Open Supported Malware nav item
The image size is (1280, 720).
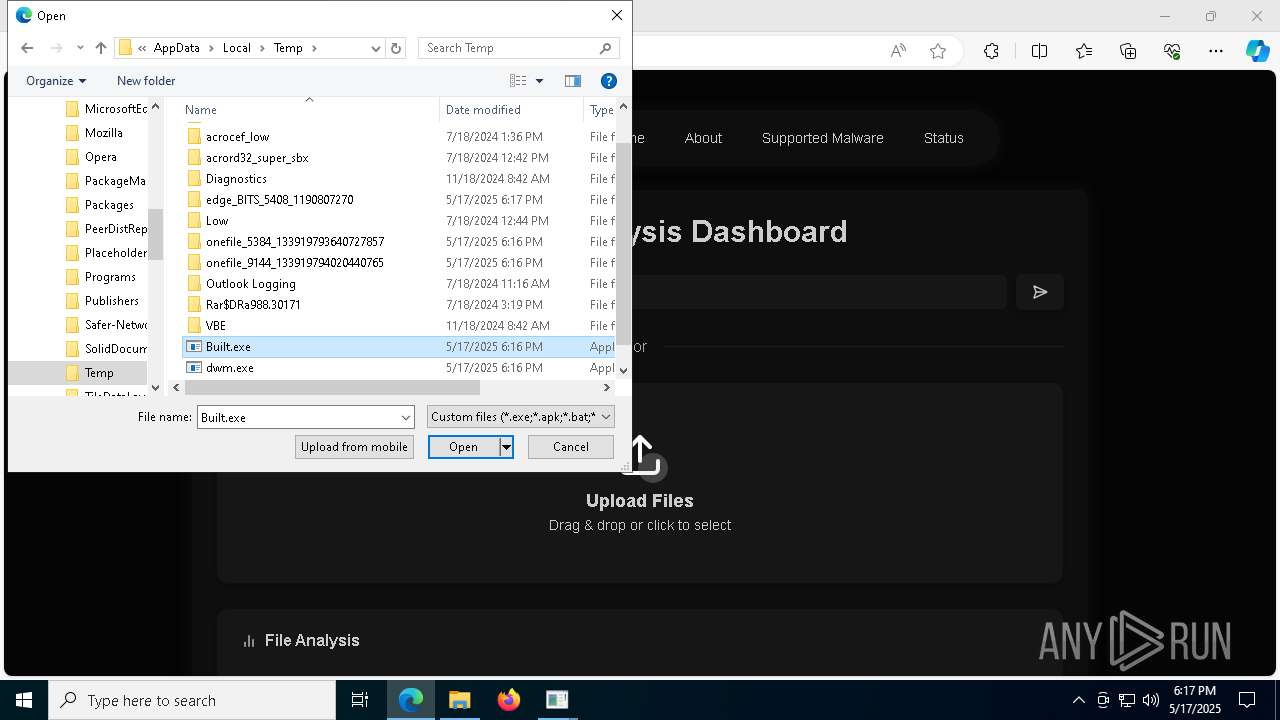823,138
